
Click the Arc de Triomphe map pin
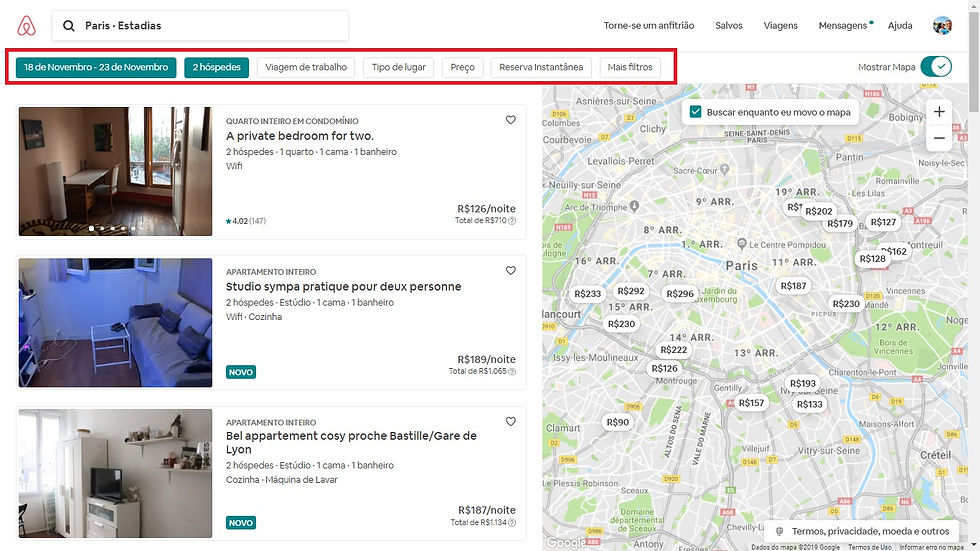pyautogui.click(x=634, y=206)
